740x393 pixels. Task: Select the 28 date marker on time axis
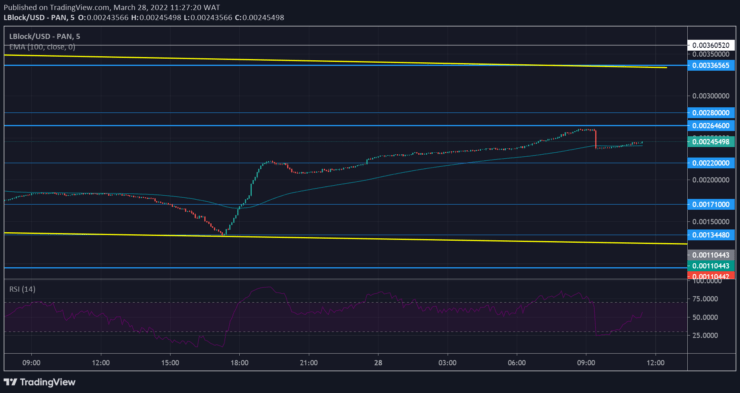coord(378,363)
